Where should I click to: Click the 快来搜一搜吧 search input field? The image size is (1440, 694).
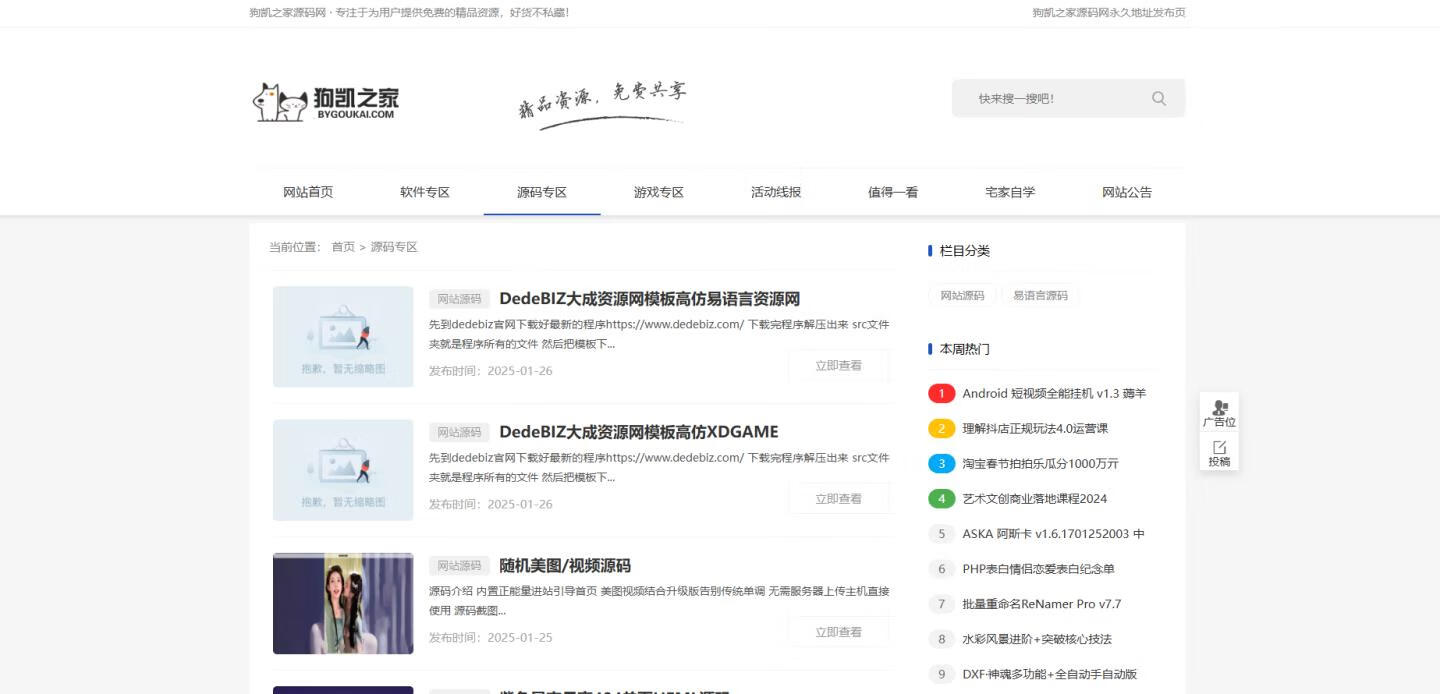pyautogui.click(x=1050, y=98)
